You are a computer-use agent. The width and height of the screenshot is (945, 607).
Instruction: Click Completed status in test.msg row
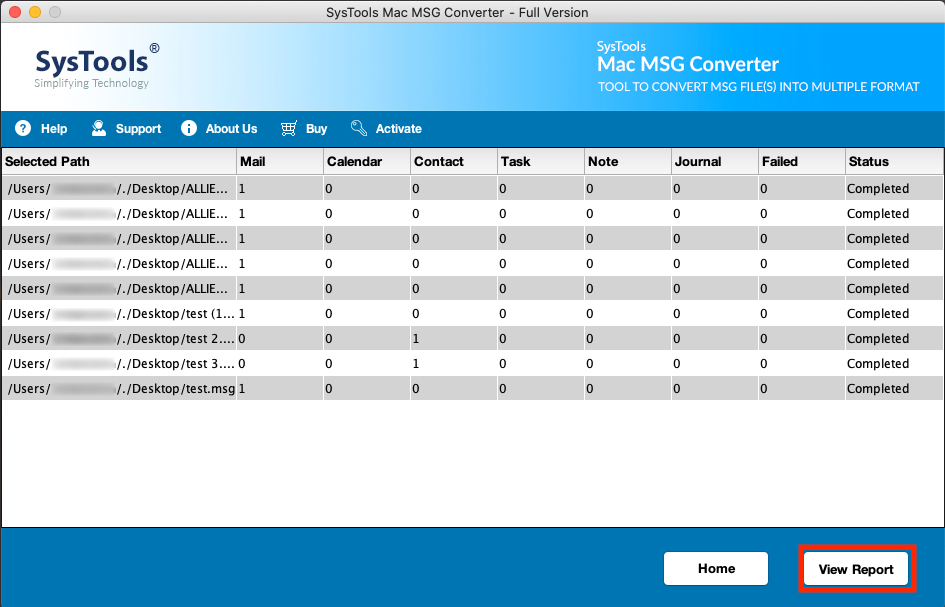click(x=878, y=389)
